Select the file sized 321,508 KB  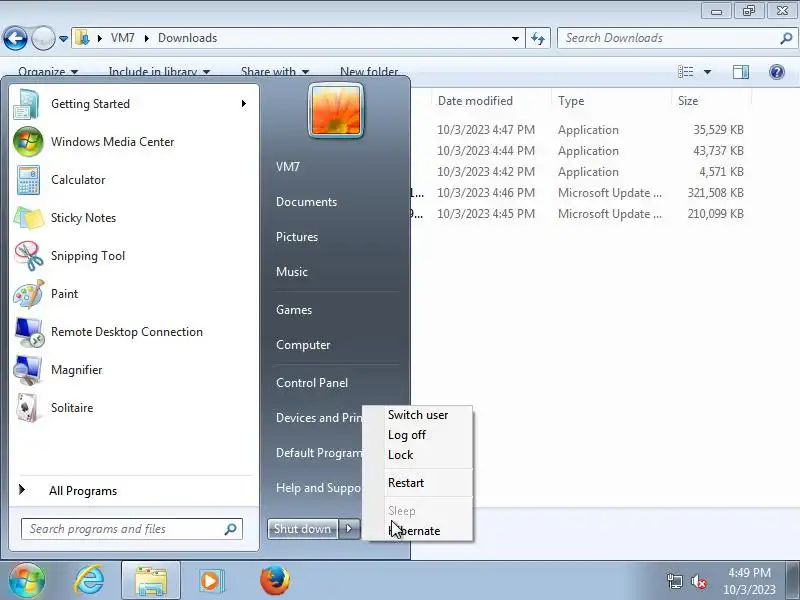tap(582, 193)
